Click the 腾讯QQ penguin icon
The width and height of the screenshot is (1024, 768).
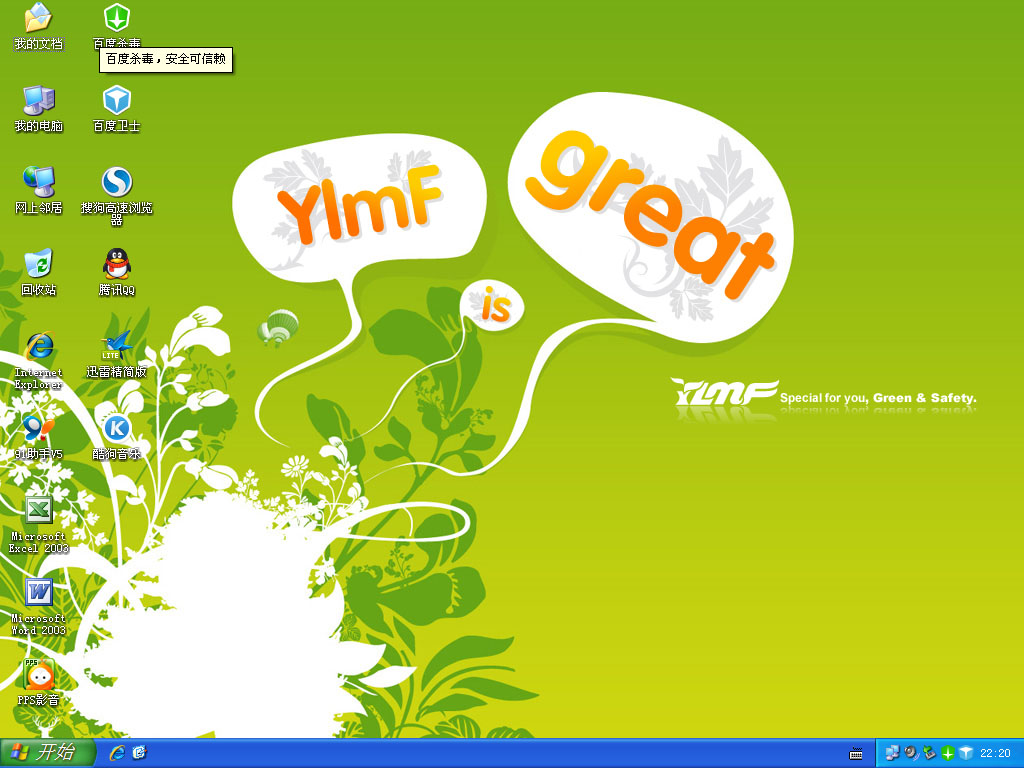coord(117,264)
